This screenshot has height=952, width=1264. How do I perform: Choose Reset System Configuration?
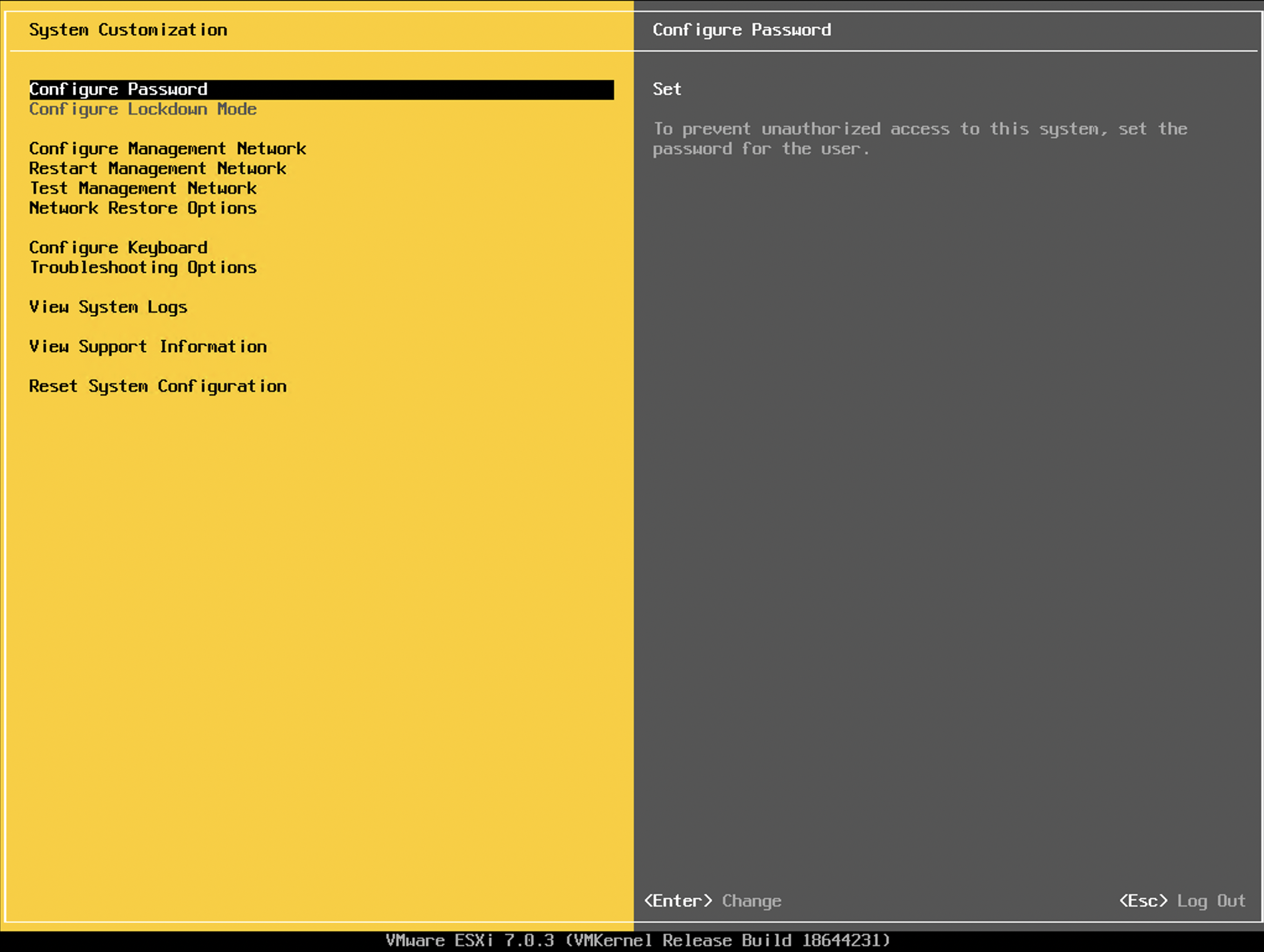point(158,386)
